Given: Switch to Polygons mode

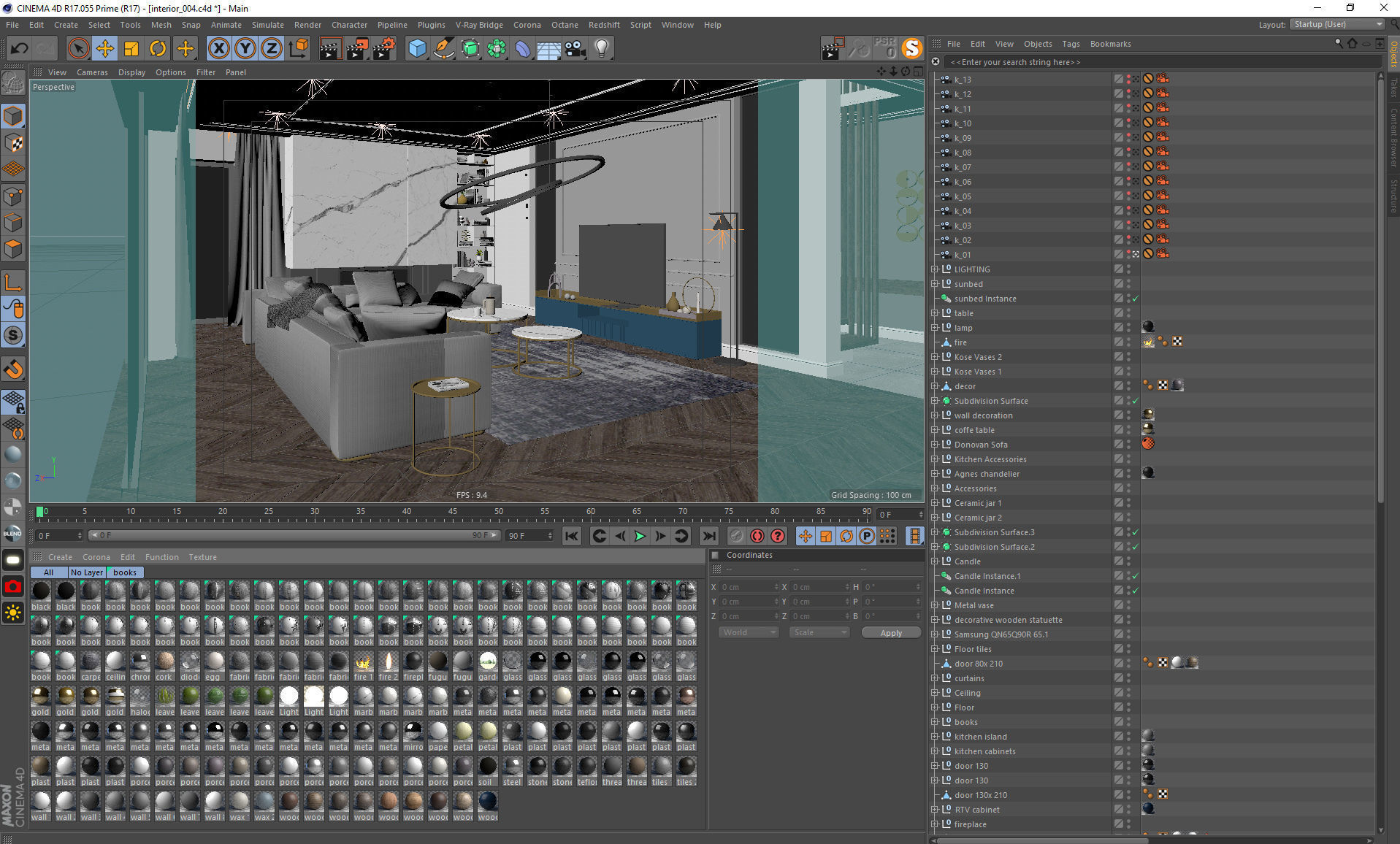Looking at the screenshot, I should (x=13, y=248).
